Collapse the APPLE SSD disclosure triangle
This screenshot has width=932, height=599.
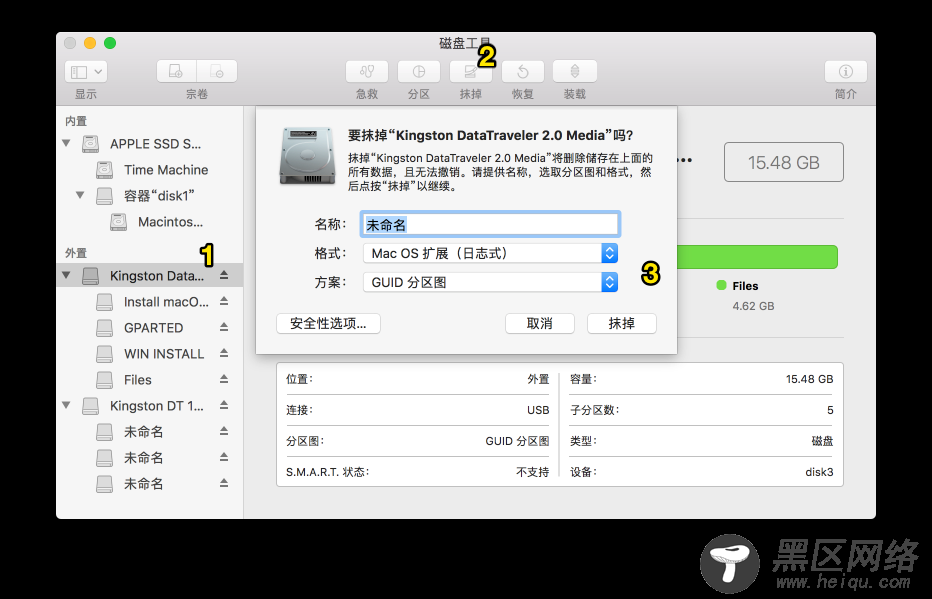coord(67,143)
